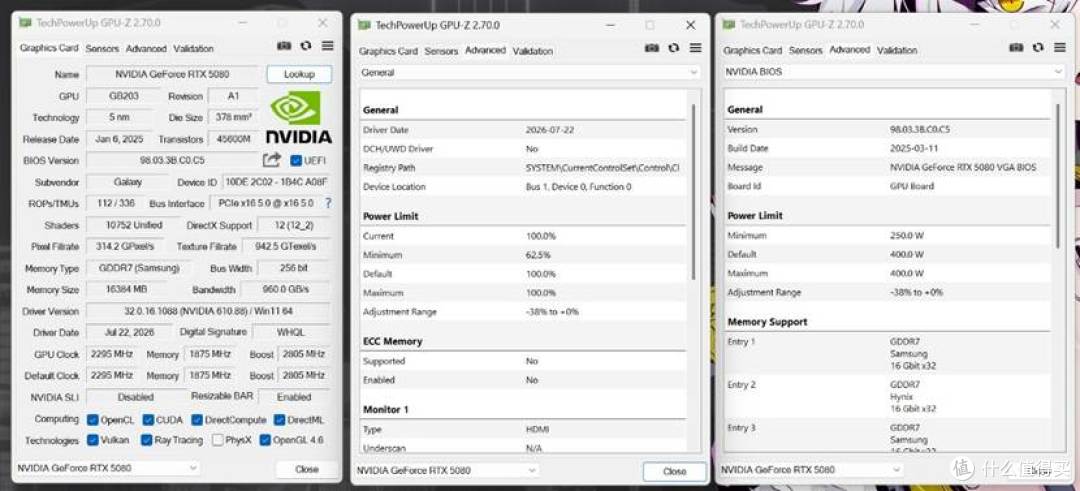Screen dimensions: 1080x491
Task: Open GPU selector dropdown in left window
Action: coord(107,468)
